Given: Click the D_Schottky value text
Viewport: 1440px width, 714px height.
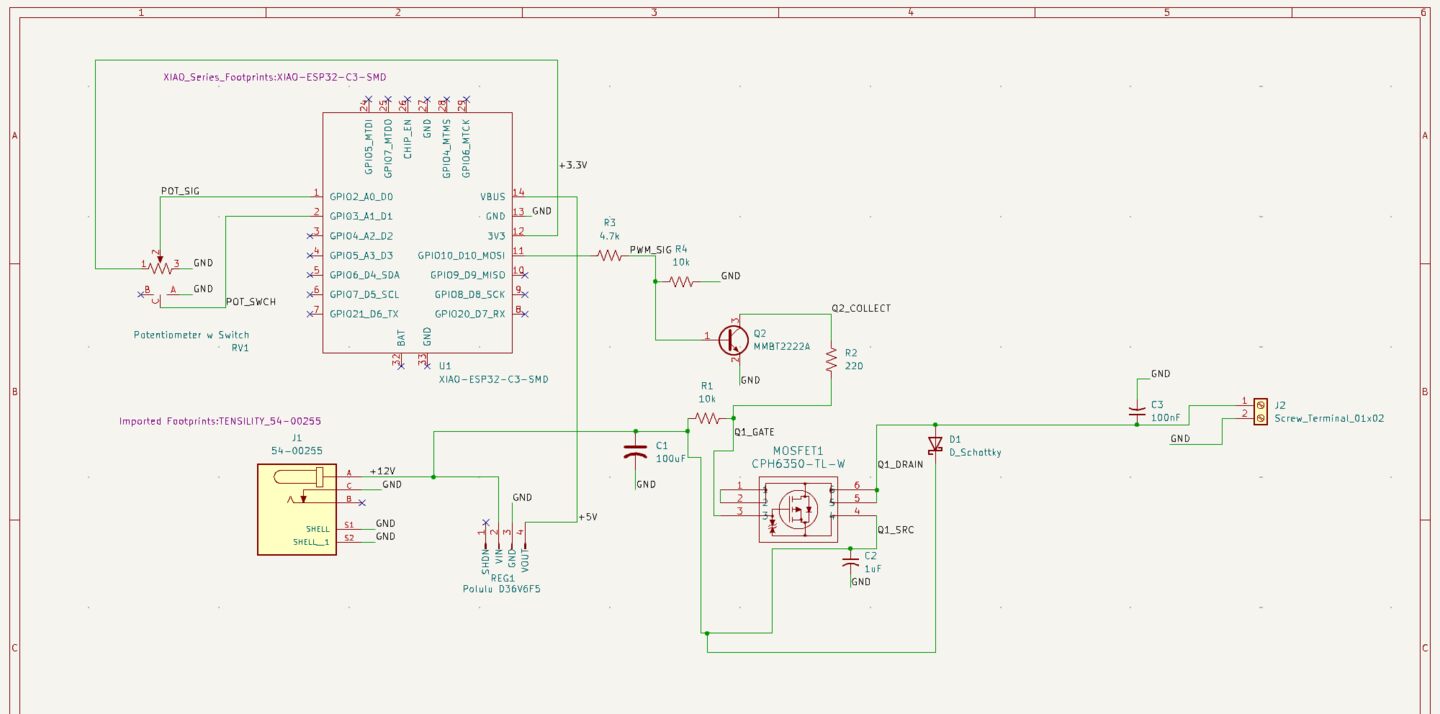Looking at the screenshot, I should 975,453.
